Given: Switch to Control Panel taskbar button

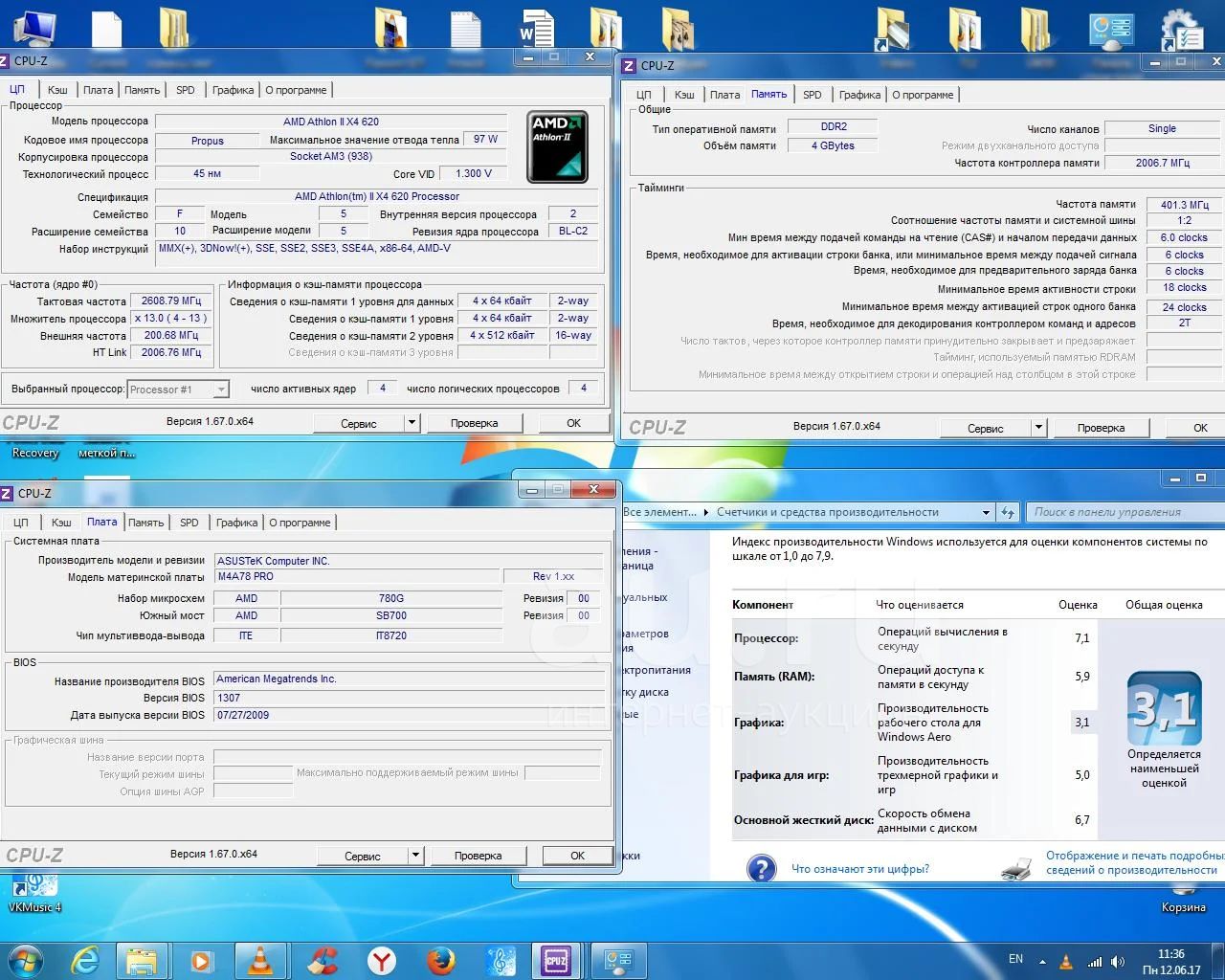Looking at the screenshot, I should 619,960.
